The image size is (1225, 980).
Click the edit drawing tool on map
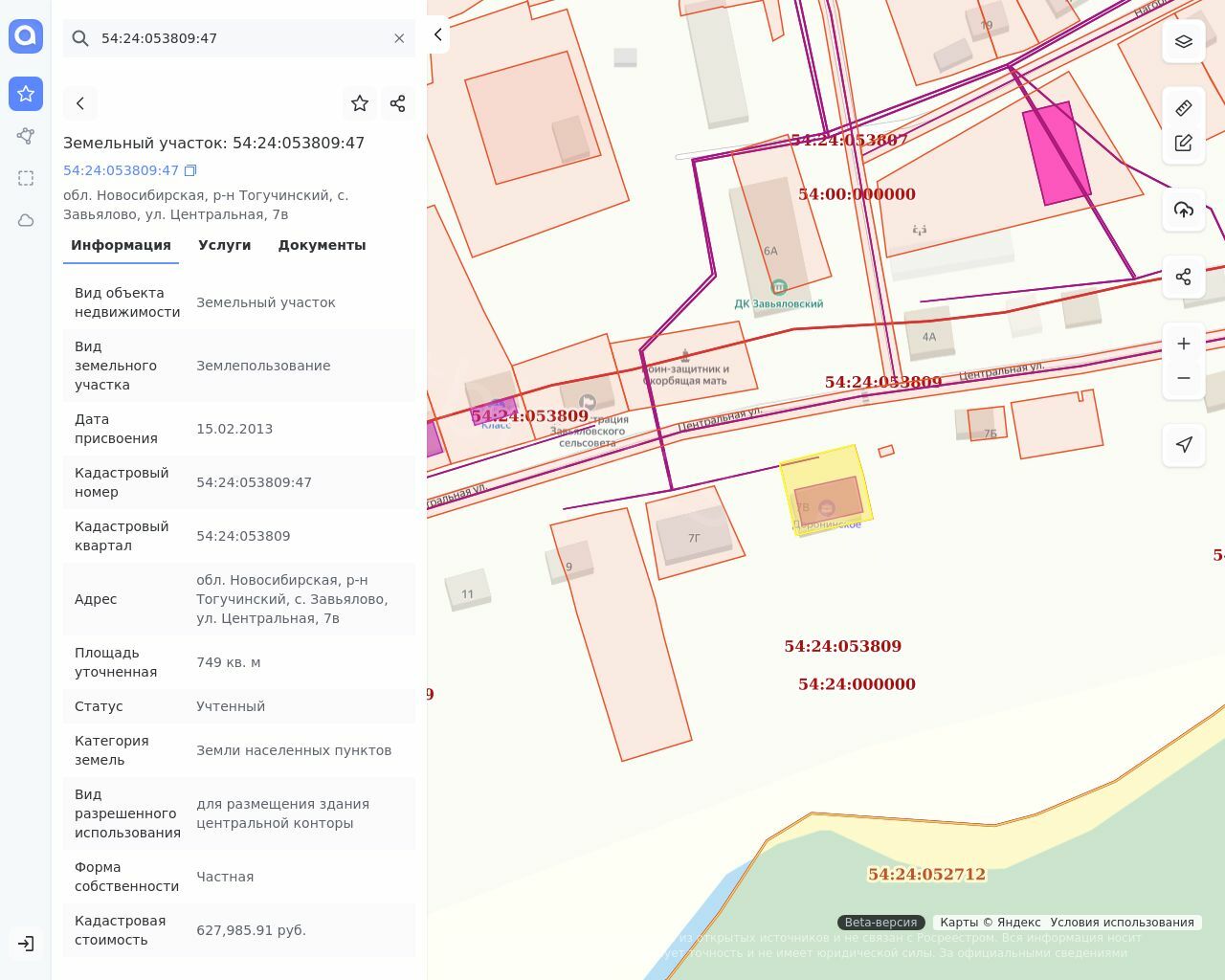pyautogui.click(x=1184, y=143)
